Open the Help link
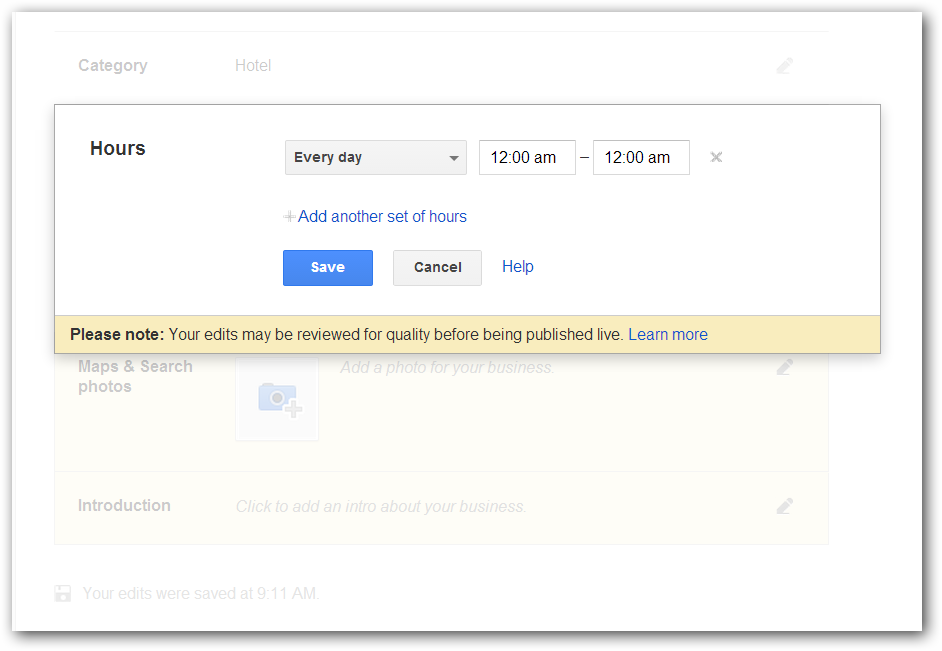 click(x=518, y=267)
